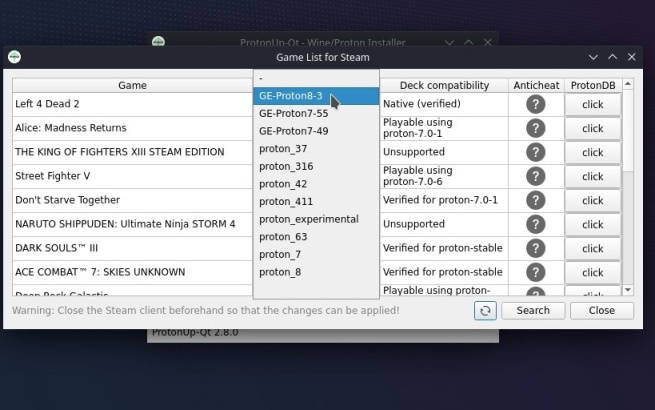Click the table scrollbar down arrow
The width and height of the screenshot is (655, 410).
pyautogui.click(x=628, y=290)
